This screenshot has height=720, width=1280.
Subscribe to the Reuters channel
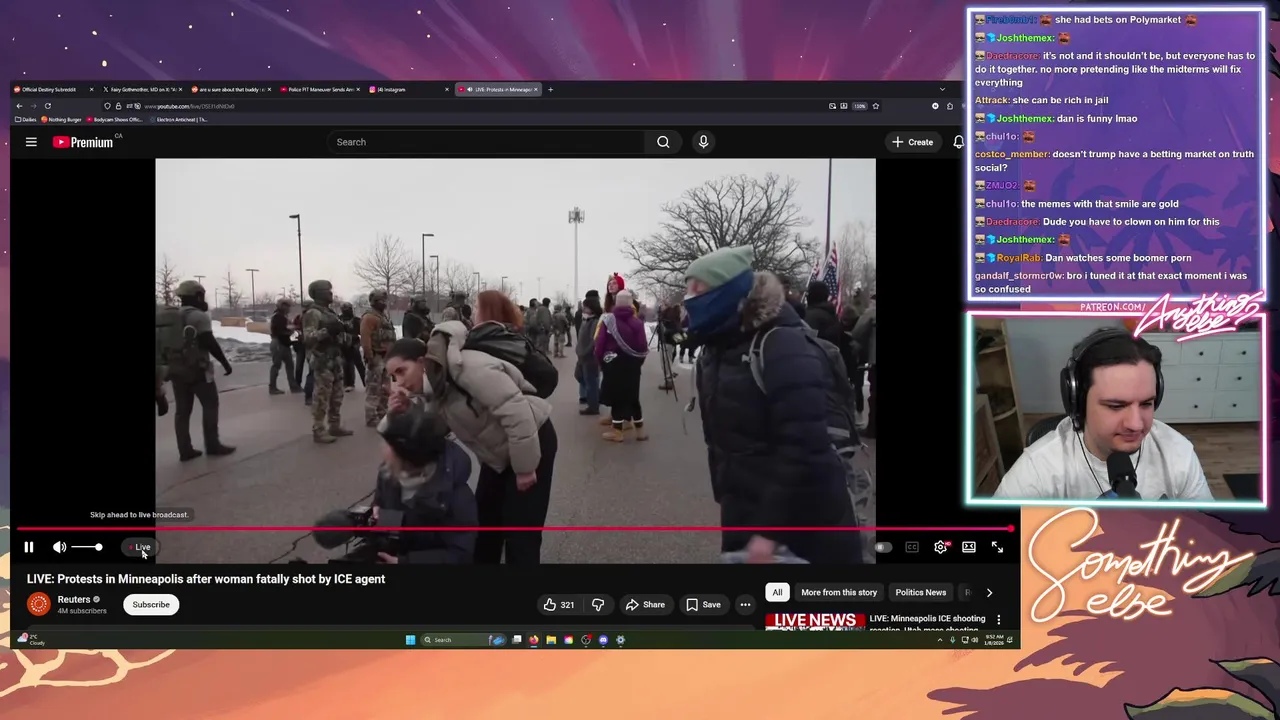pos(151,604)
